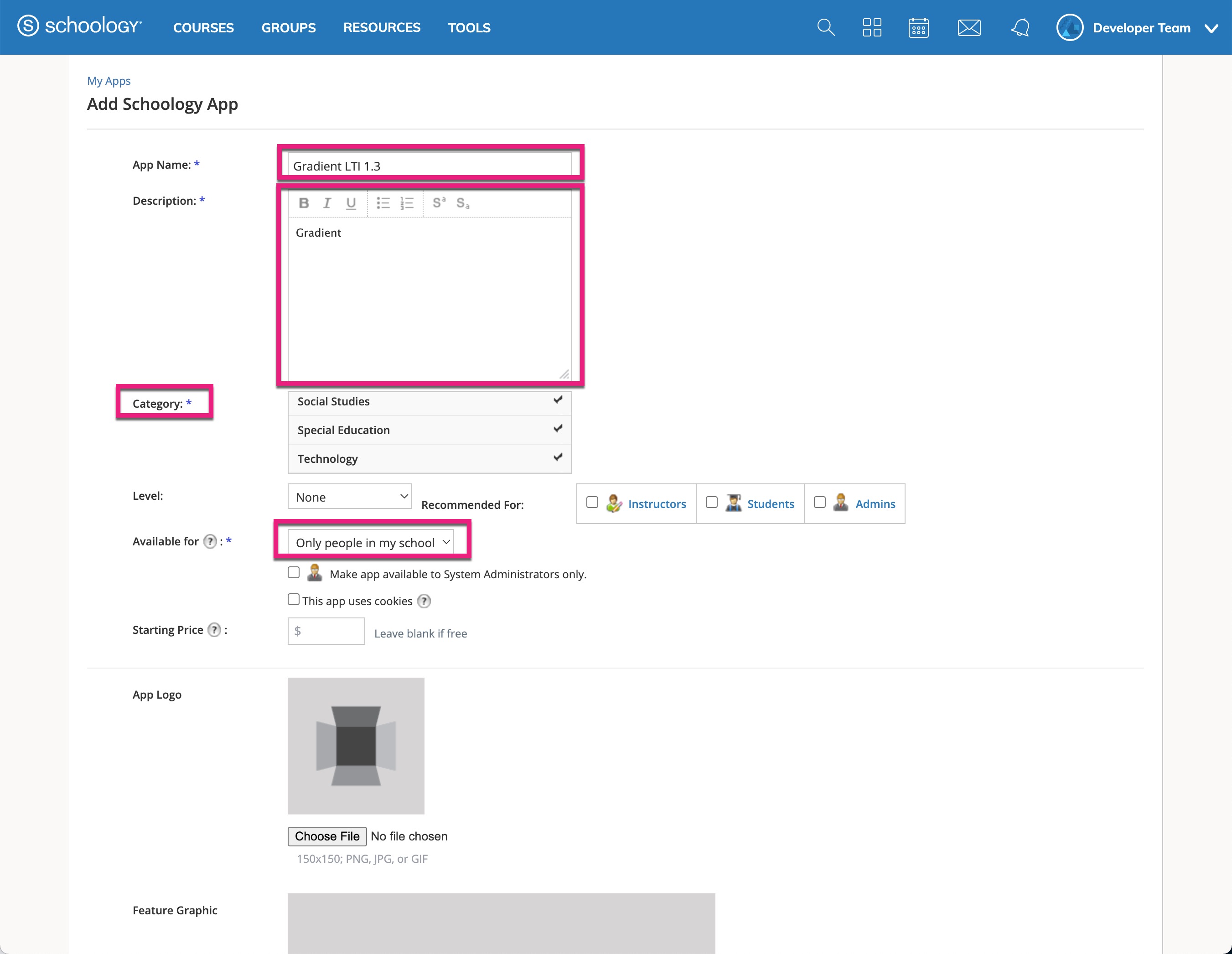
Task: Click Choose File for App Logo
Action: pos(327,836)
